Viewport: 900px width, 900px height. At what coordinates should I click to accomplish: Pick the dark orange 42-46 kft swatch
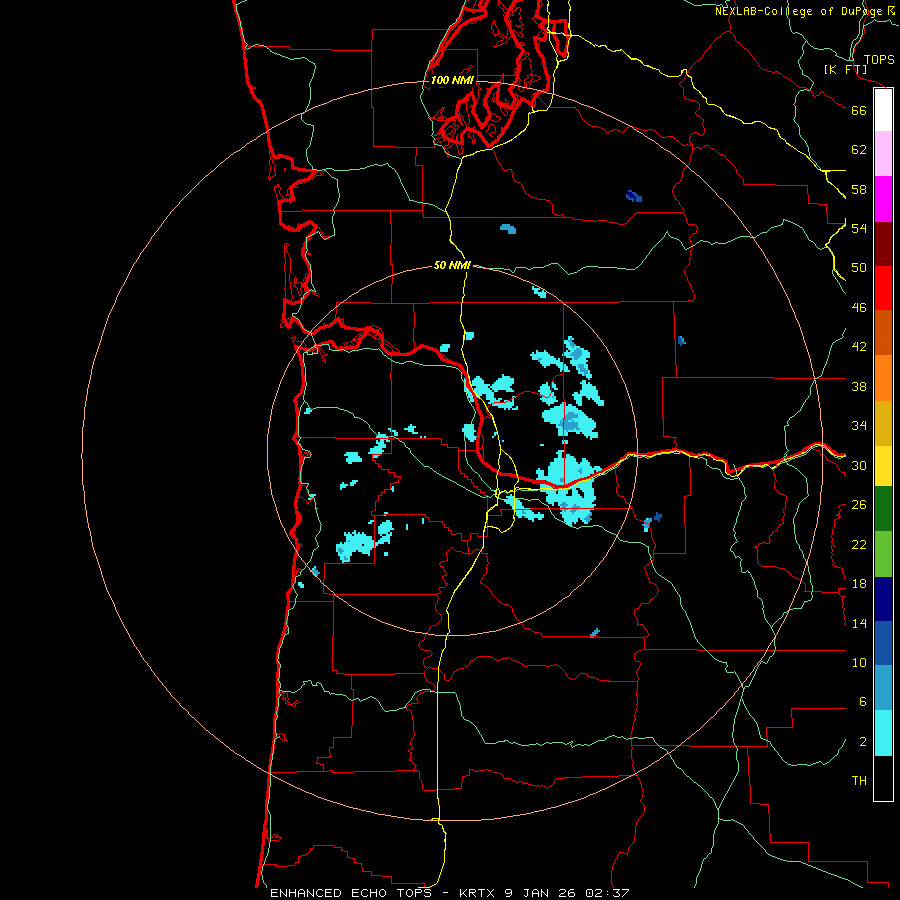pos(883,332)
